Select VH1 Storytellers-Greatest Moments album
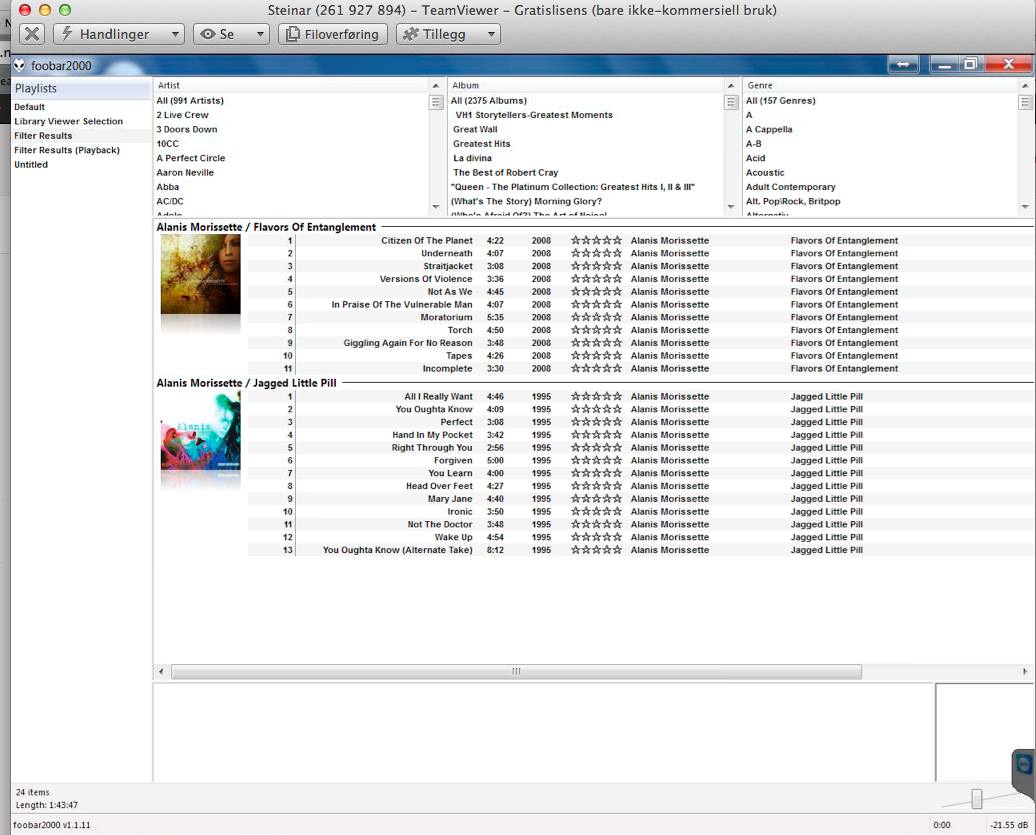Screen dimensions: 1036x835 [534, 115]
